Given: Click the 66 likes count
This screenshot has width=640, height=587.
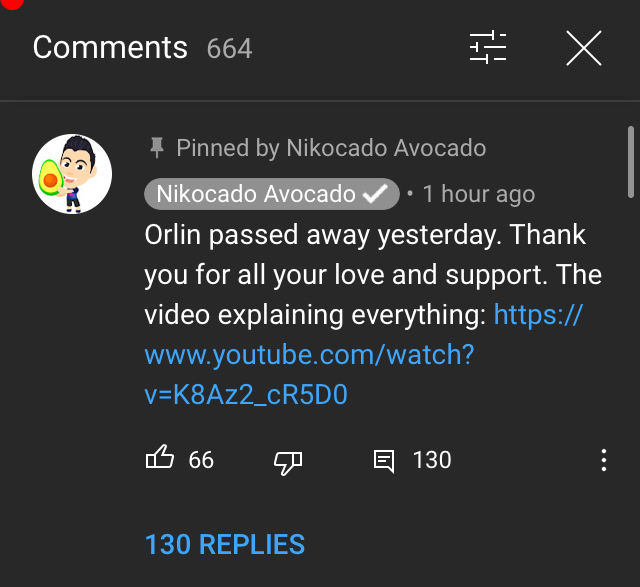Looking at the screenshot, I should click(201, 460).
